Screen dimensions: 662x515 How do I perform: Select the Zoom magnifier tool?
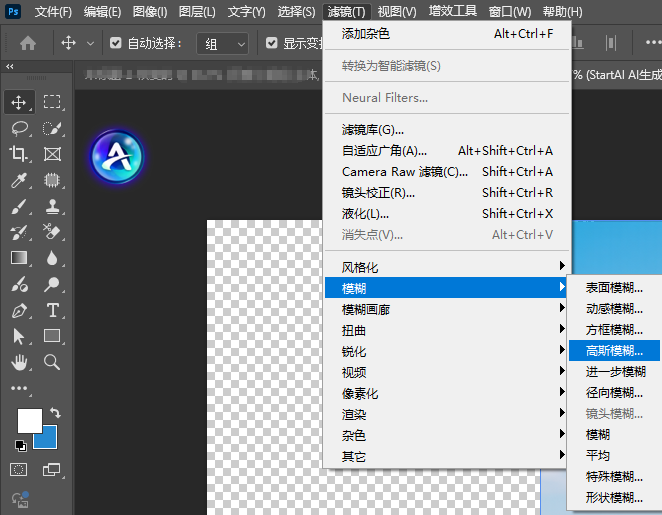[52, 362]
